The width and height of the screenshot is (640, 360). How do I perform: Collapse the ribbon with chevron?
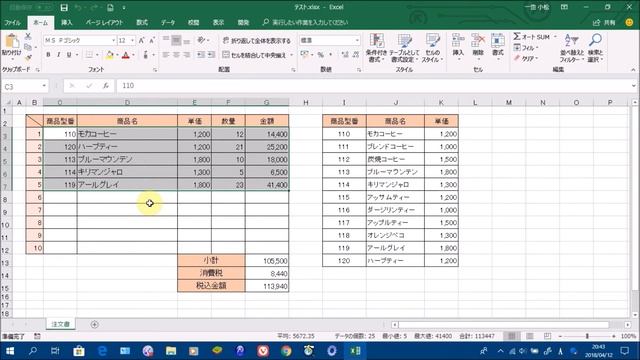click(633, 70)
